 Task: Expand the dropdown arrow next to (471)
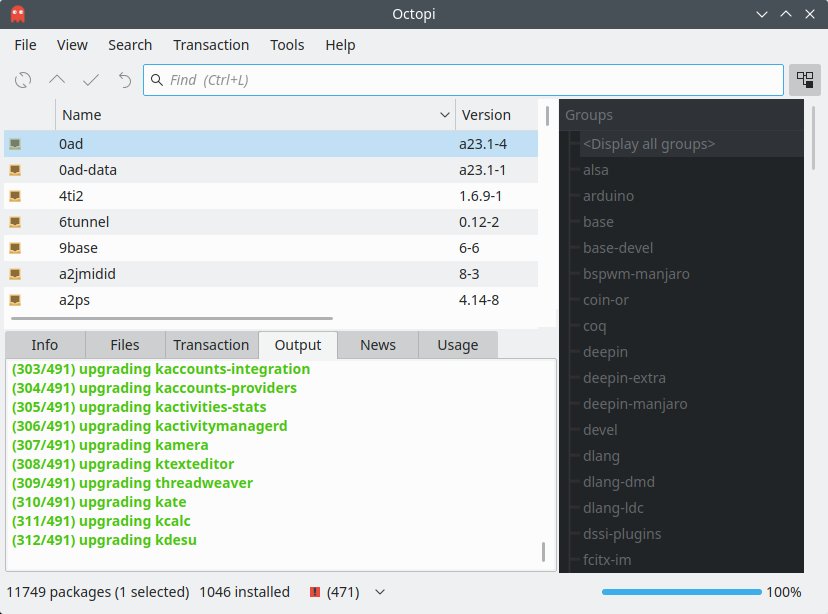point(379,592)
